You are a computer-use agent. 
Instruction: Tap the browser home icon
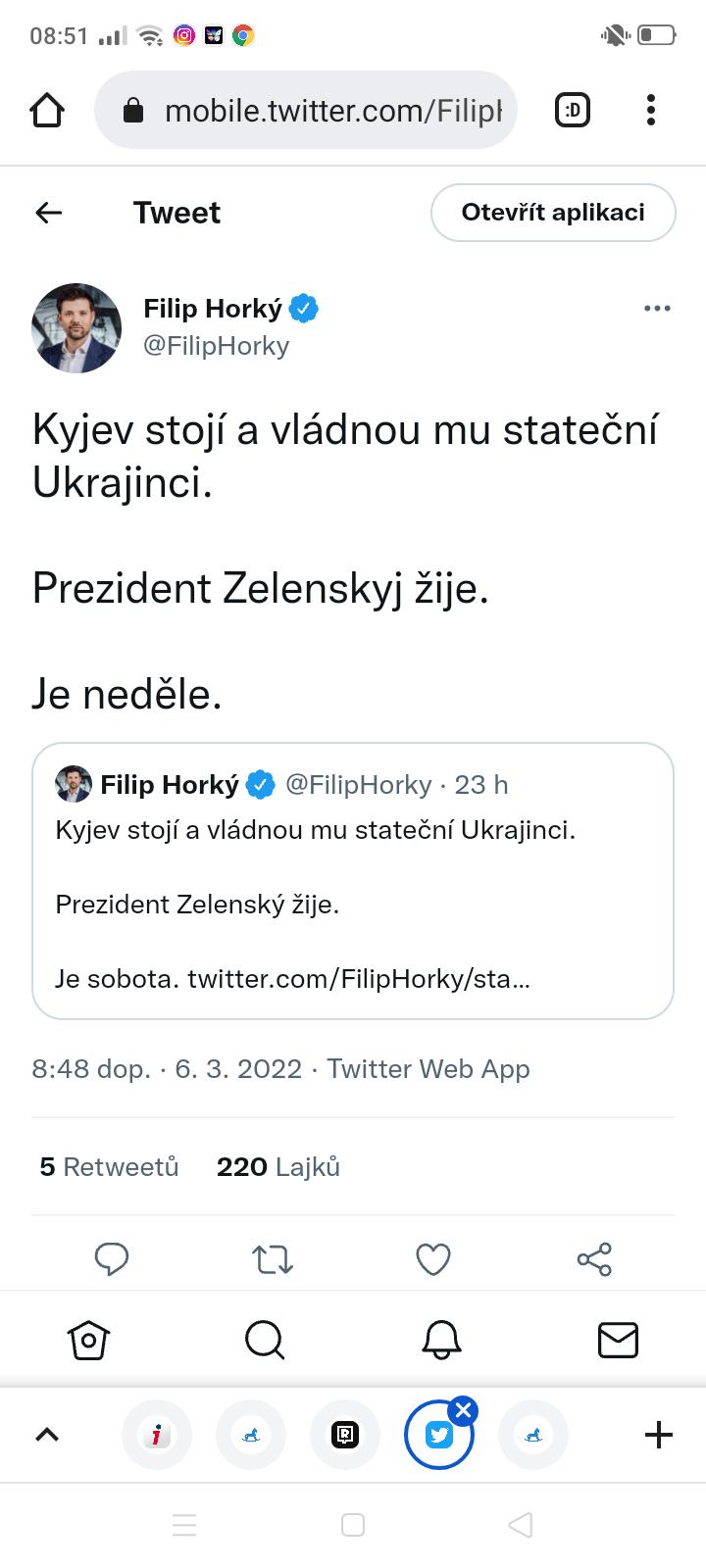tap(47, 111)
